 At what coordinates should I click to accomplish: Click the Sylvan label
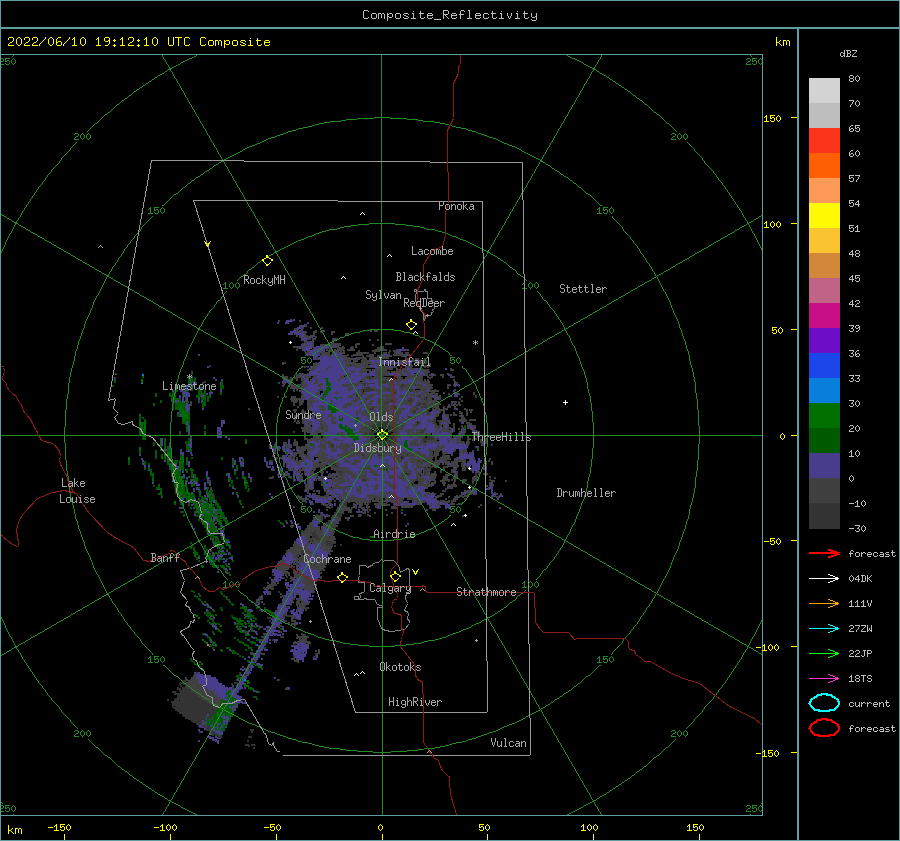pyautogui.click(x=383, y=295)
